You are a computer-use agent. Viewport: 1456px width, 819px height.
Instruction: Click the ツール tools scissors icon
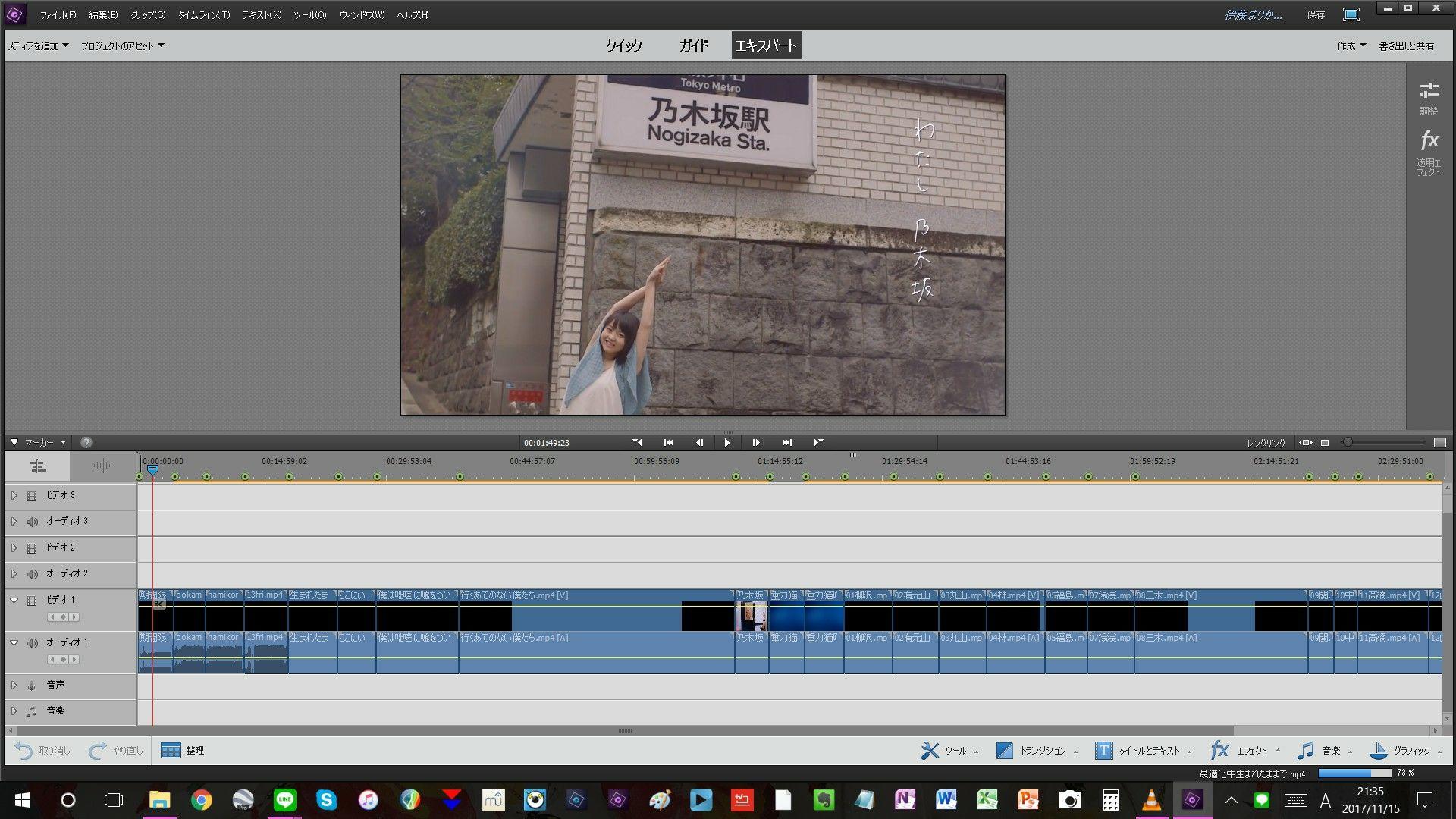pos(930,751)
